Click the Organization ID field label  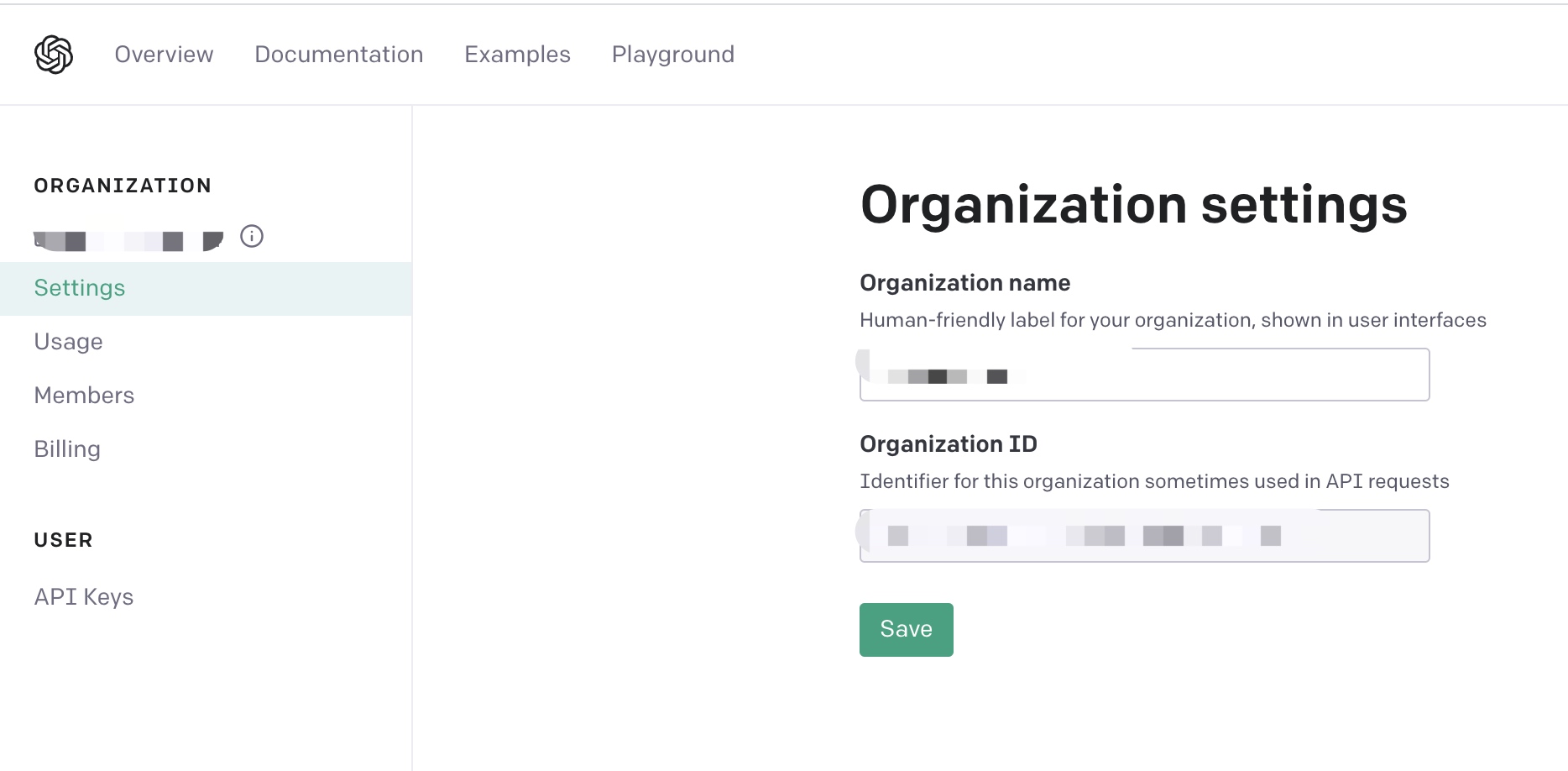[948, 444]
